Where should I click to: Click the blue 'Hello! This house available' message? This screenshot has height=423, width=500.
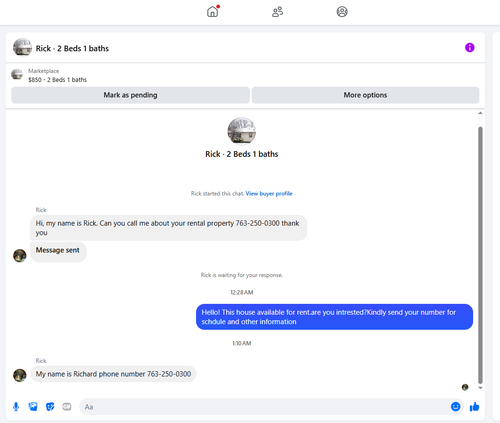click(334, 317)
